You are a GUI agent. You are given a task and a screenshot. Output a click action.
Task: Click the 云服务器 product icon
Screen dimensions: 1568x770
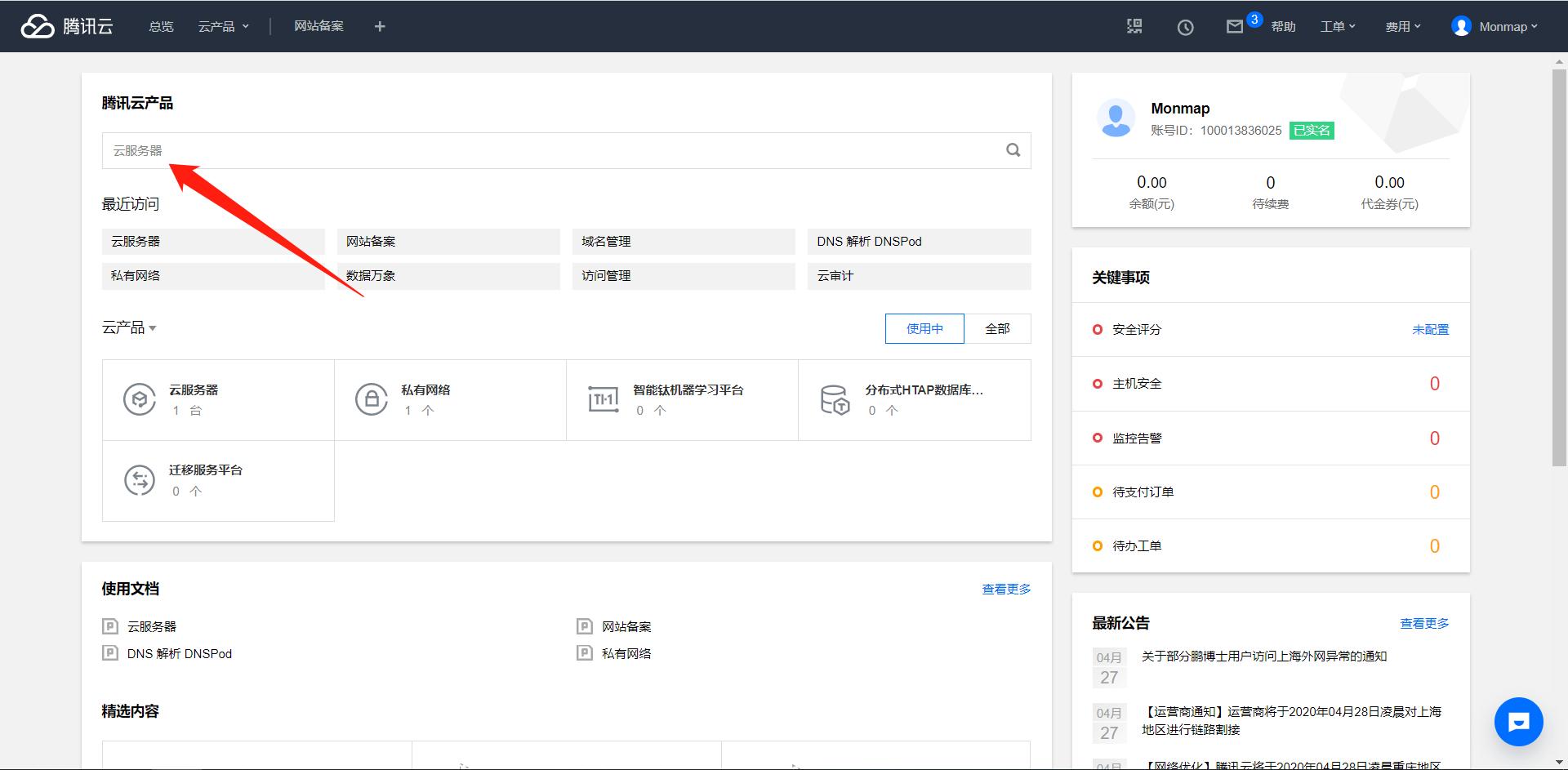pyautogui.click(x=139, y=399)
